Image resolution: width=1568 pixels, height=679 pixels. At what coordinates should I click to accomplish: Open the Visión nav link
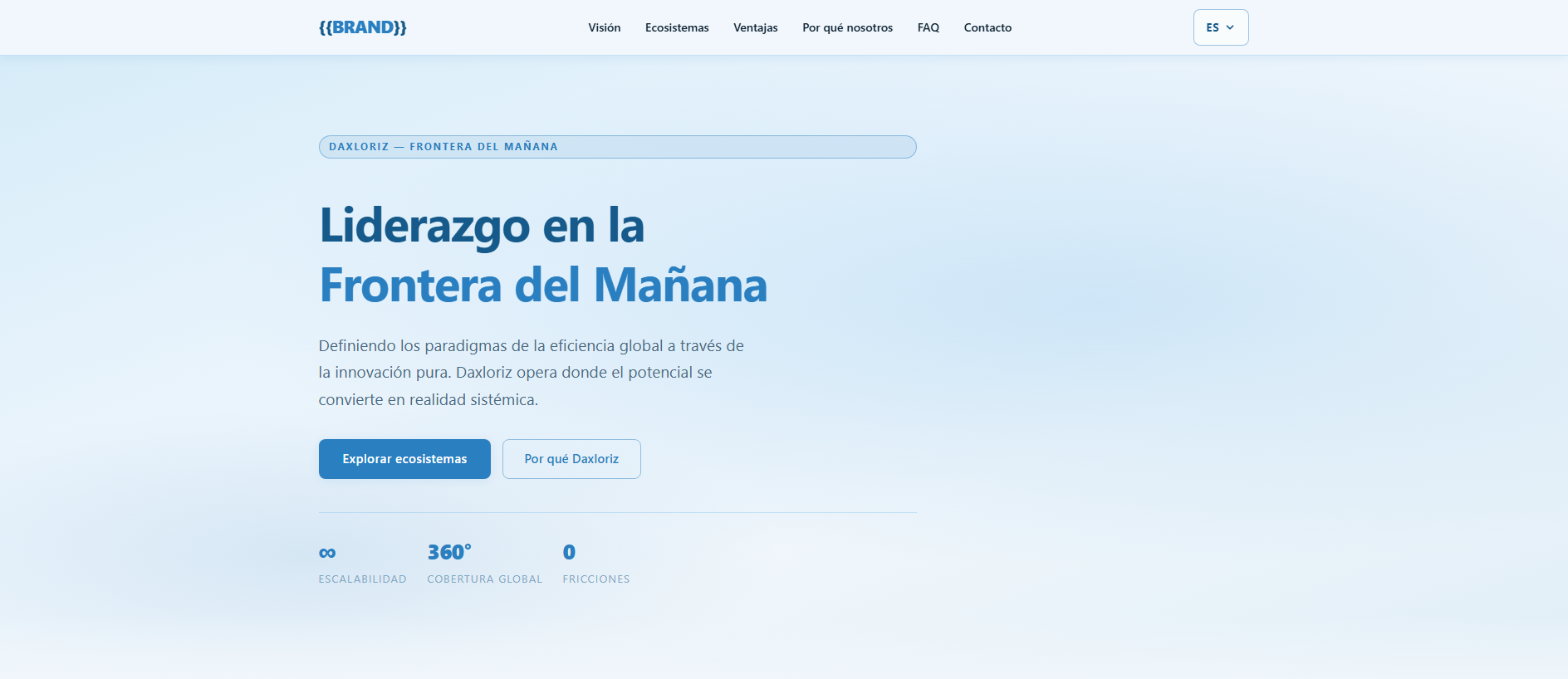[605, 27]
